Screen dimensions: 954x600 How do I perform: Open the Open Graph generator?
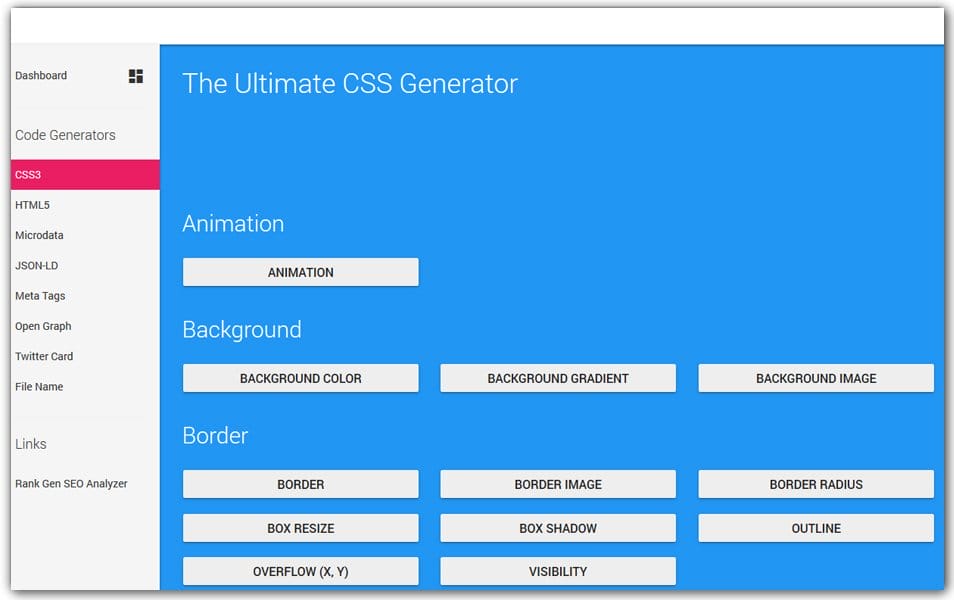click(42, 325)
